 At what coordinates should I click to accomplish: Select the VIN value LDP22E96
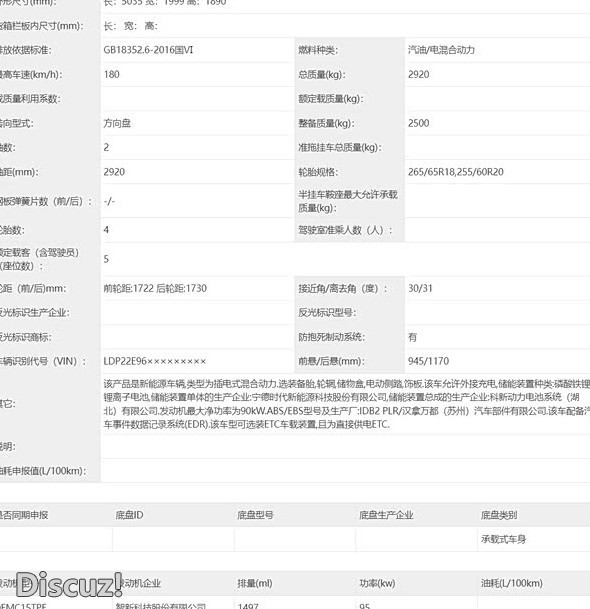[155, 361]
